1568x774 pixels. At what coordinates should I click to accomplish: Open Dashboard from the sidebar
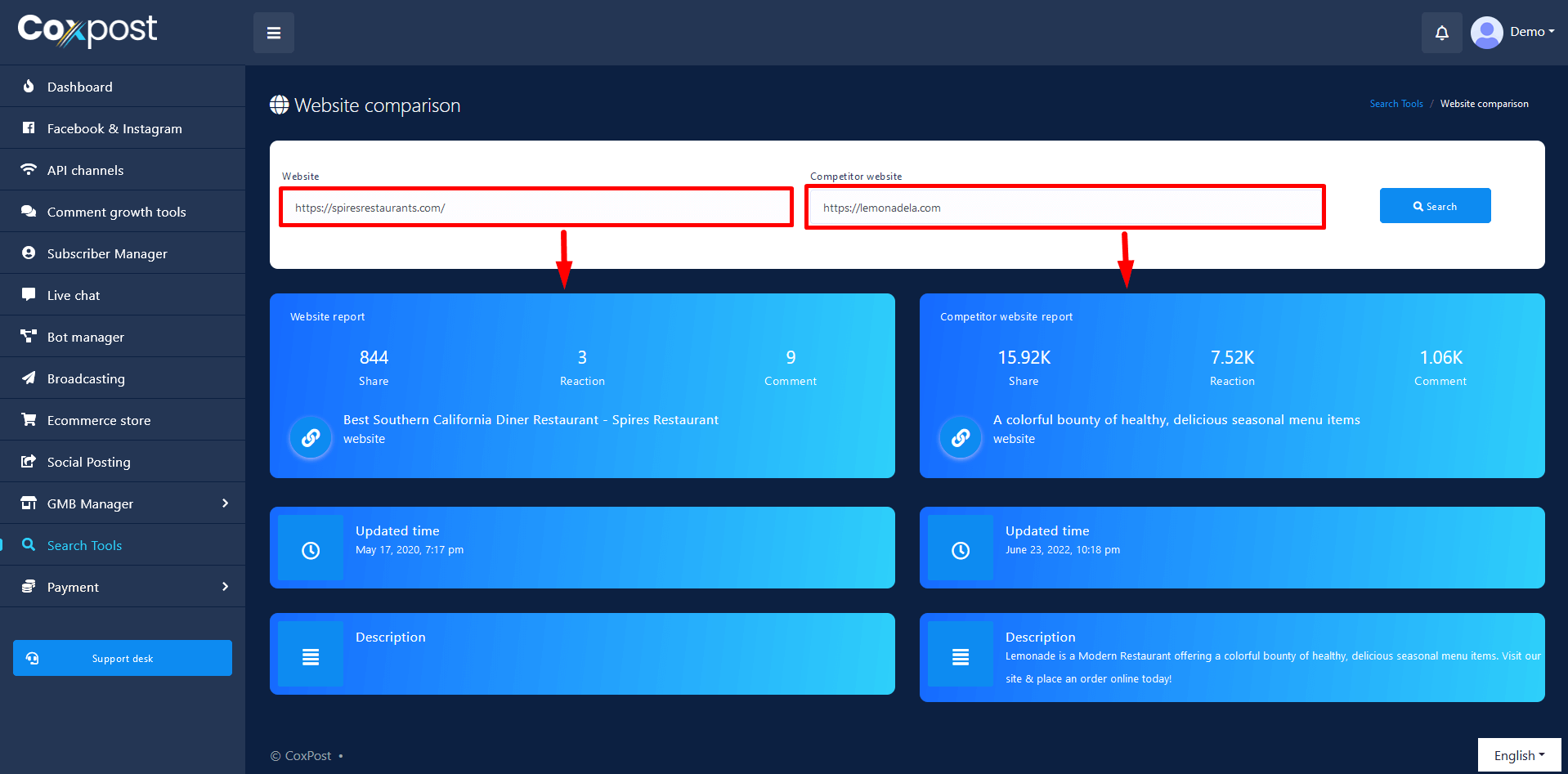(x=80, y=87)
